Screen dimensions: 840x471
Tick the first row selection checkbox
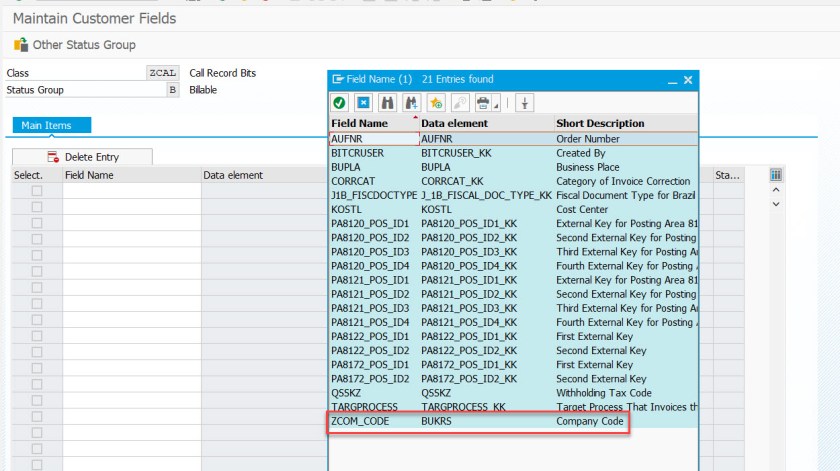coord(37,191)
